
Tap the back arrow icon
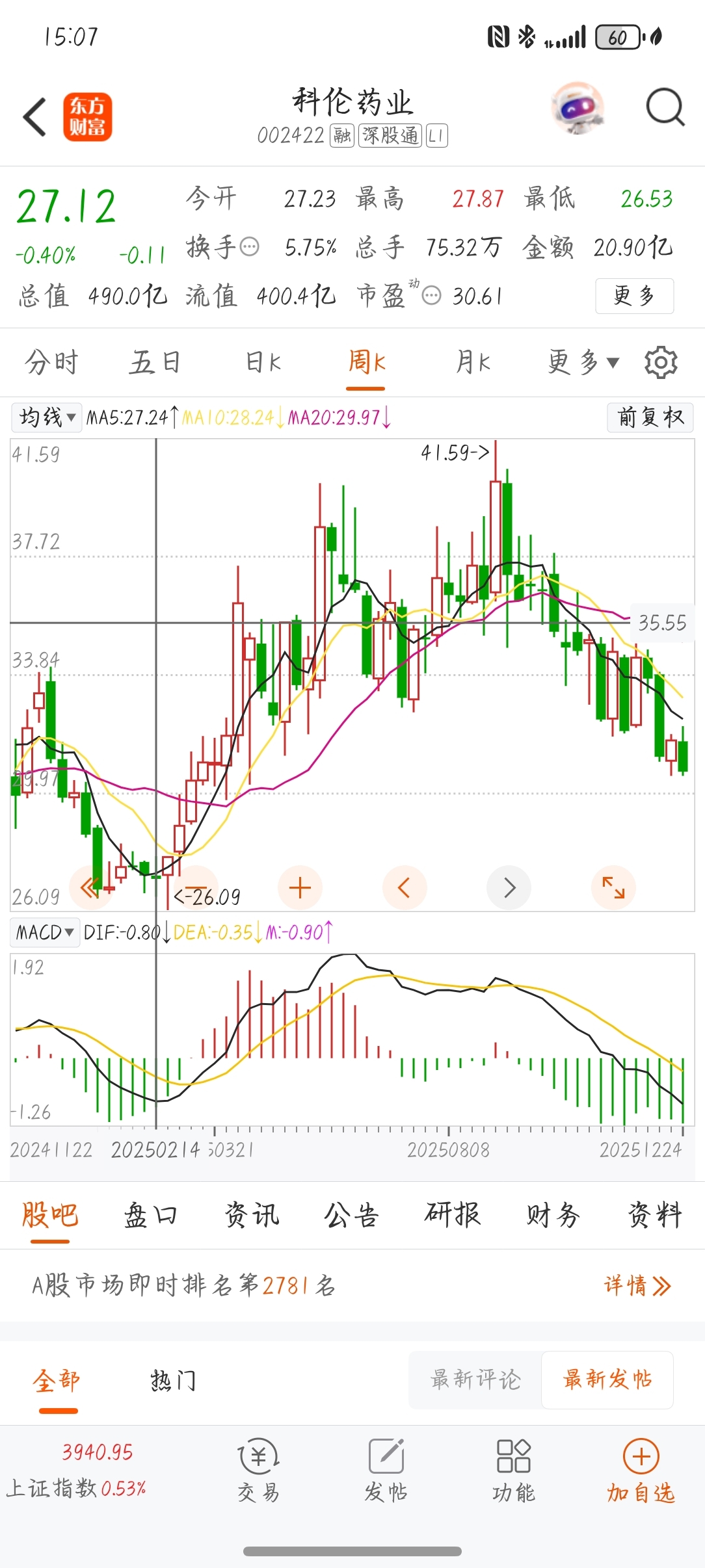34,117
